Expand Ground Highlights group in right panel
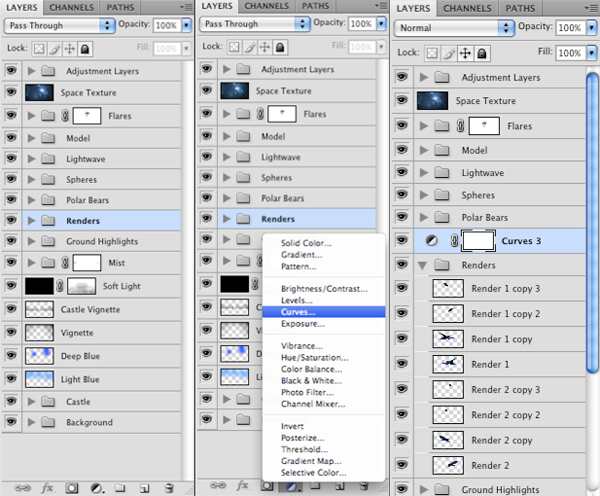600x496 pixels. click(424, 489)
